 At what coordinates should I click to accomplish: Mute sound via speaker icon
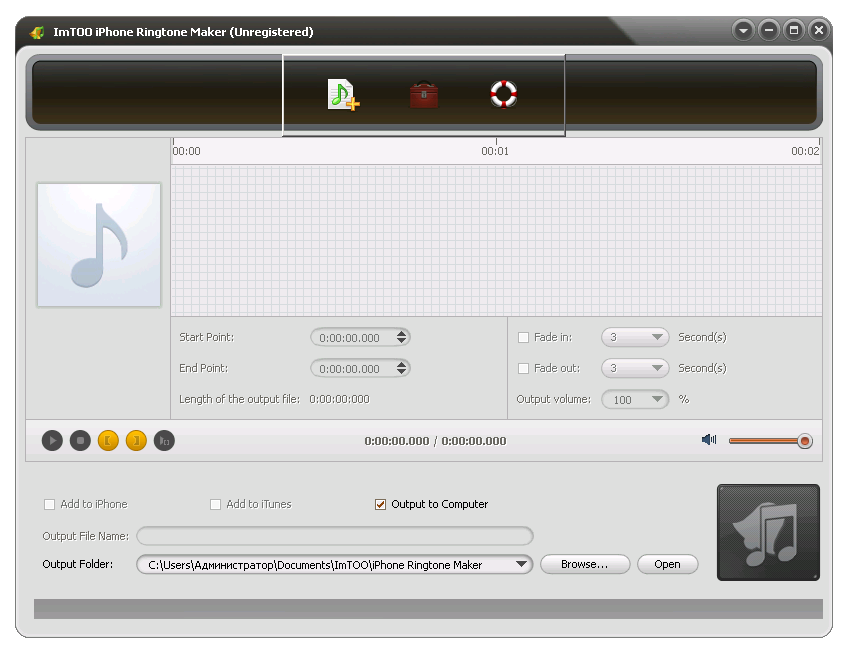[709, 440]
